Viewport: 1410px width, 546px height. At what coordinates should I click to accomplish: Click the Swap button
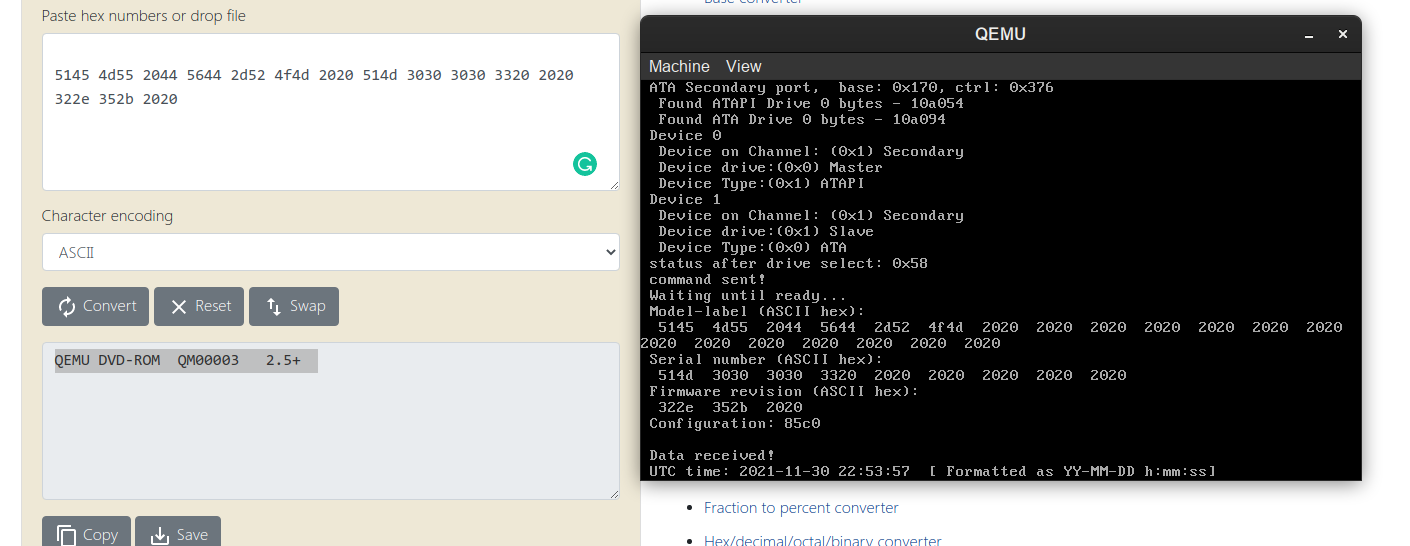[x=294, y=306]
